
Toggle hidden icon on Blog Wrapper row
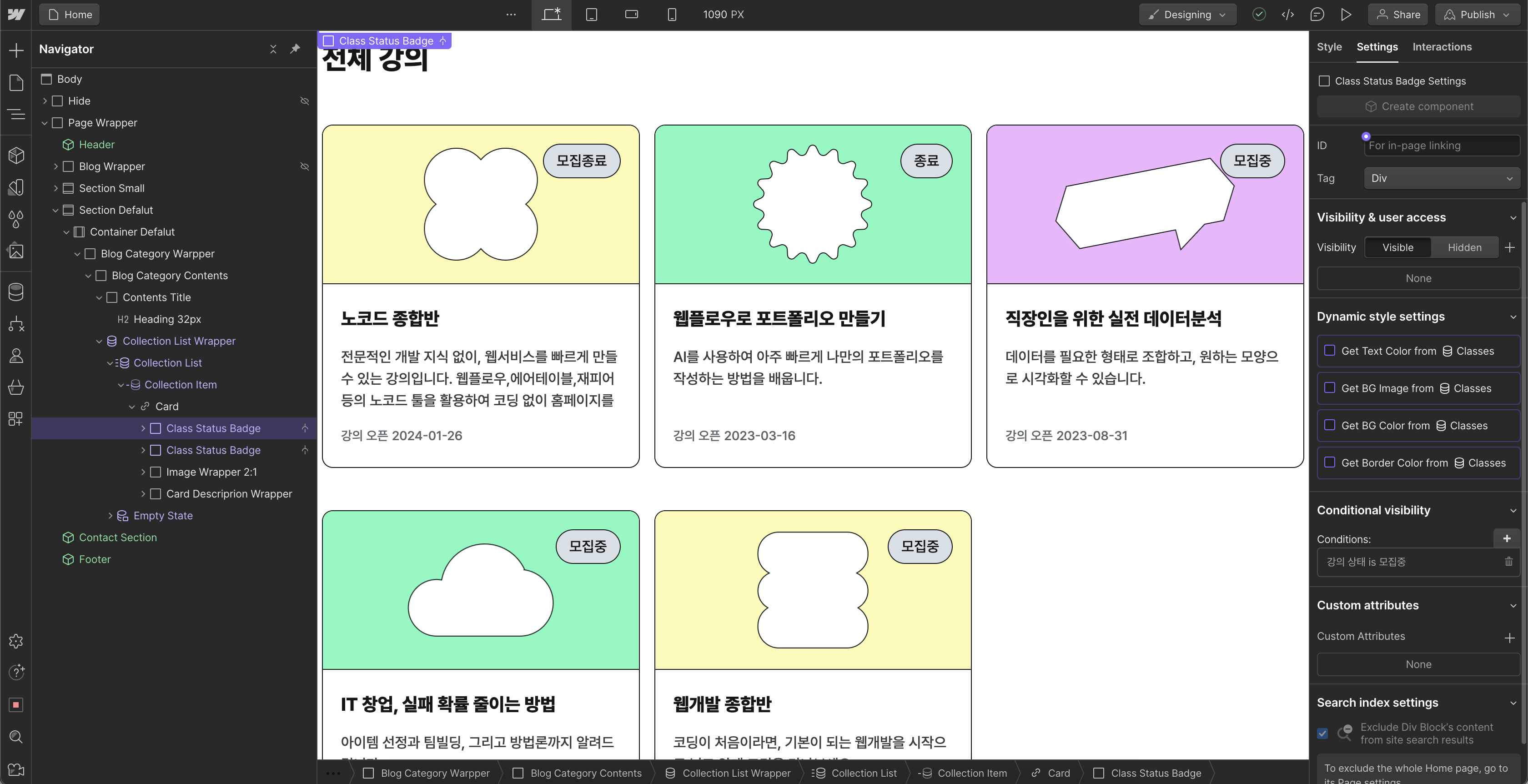(x=305, y=166)
